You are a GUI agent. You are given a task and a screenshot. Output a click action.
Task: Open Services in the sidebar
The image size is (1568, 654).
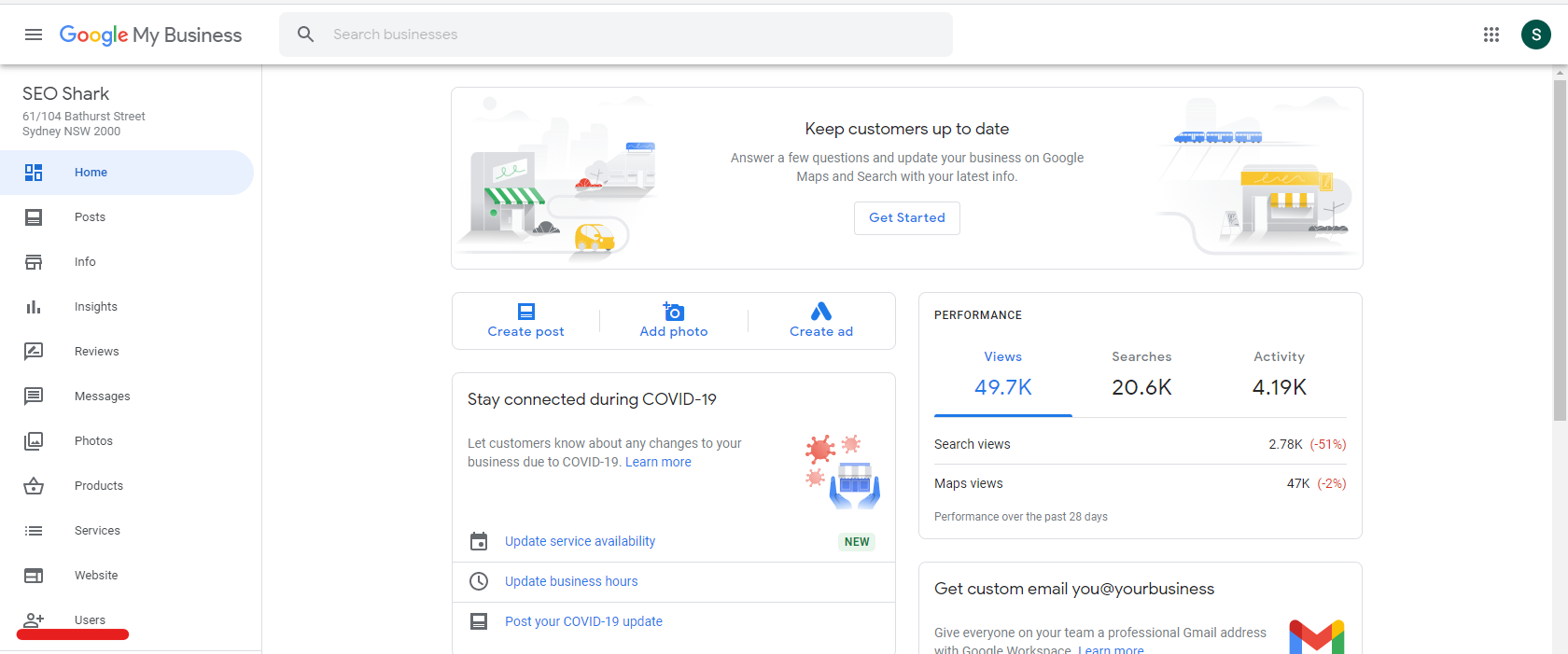pyautogui.click(x=127, y=531)
